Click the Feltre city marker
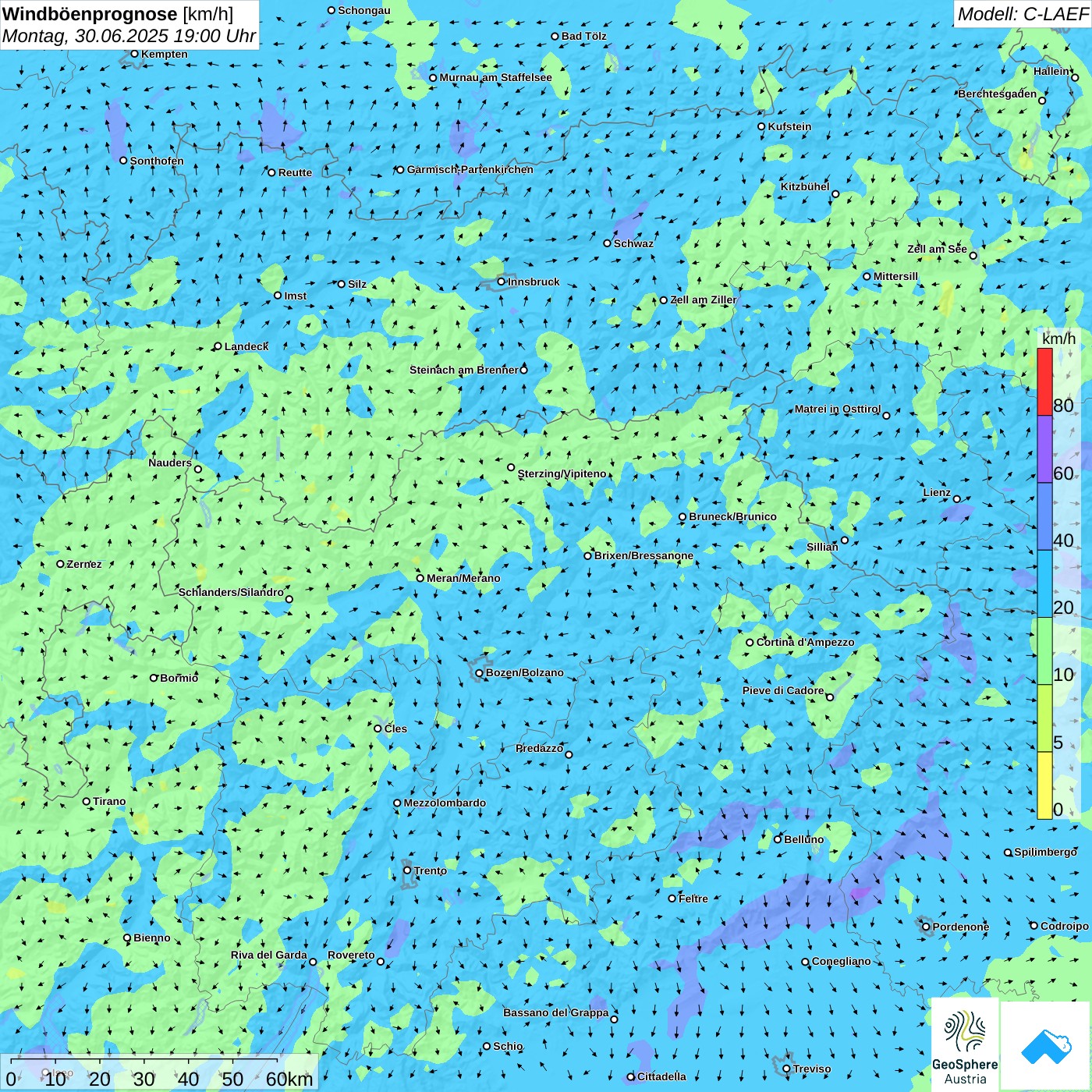Viewport: 1092px width, 1092px height. pyautogui.click(x=672, y=899)
